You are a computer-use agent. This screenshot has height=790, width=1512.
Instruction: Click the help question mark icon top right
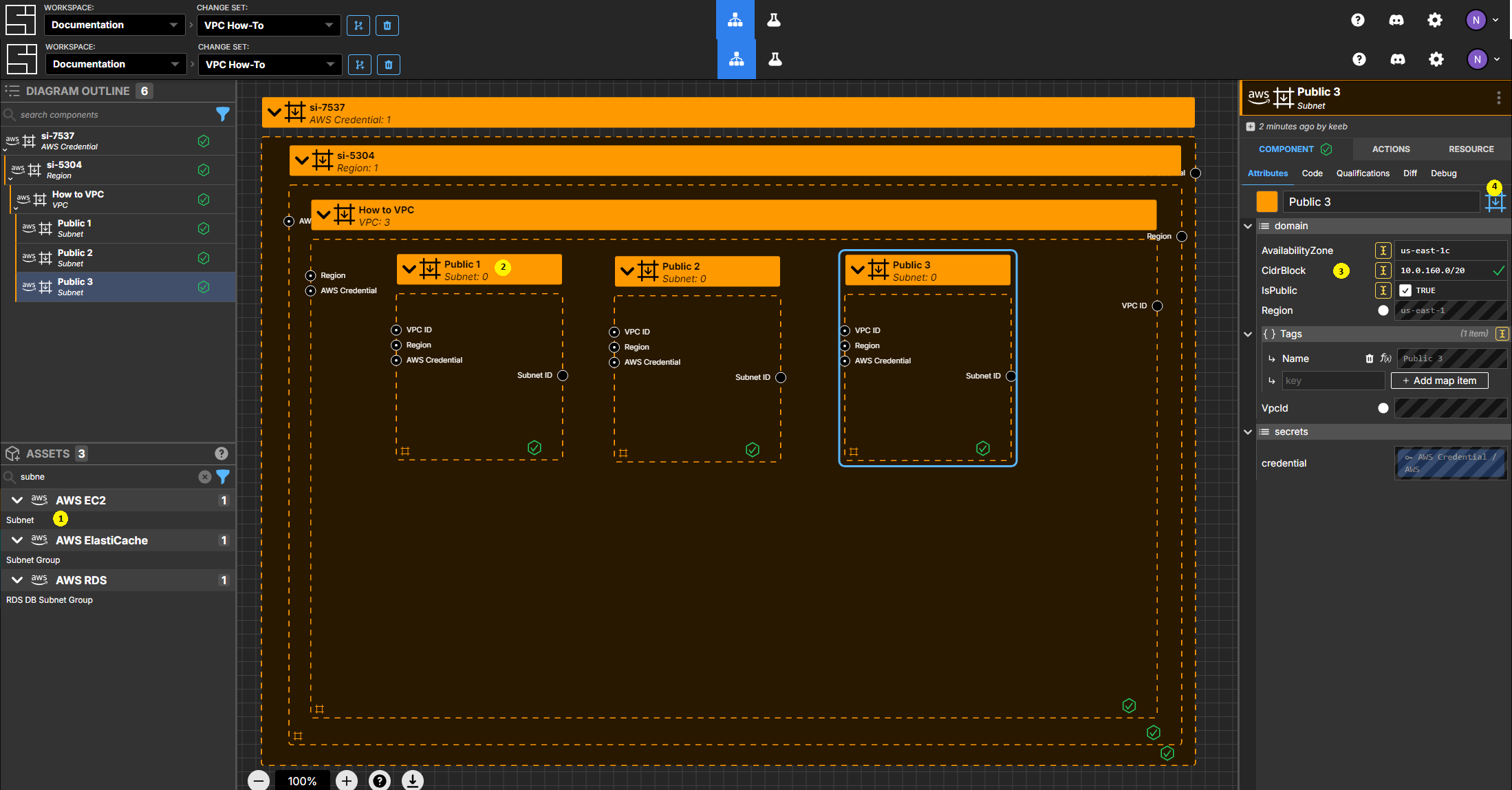(1358, 19)
